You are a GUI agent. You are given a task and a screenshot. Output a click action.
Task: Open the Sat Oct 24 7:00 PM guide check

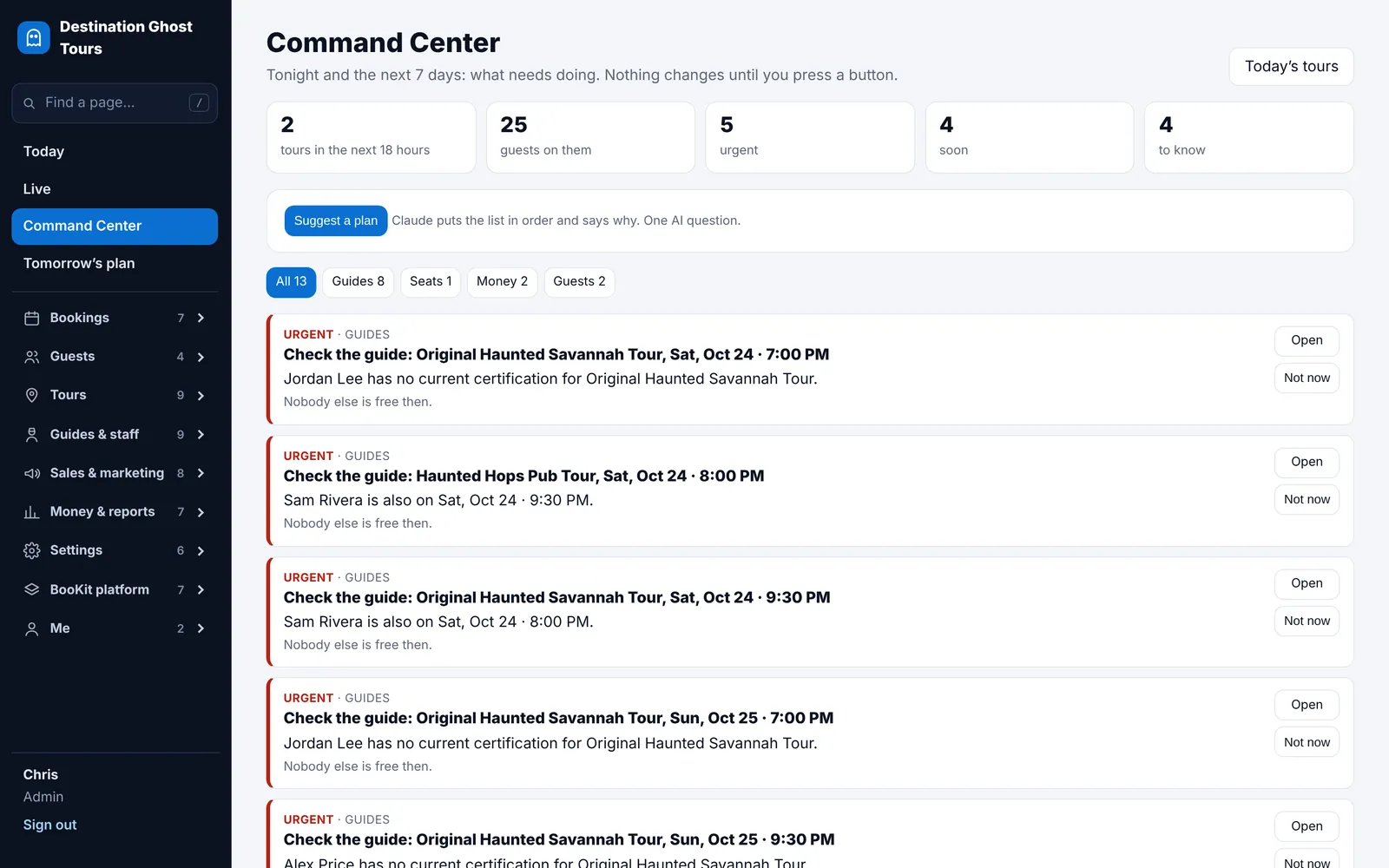pyautogui.click(x=1307, y=341)
